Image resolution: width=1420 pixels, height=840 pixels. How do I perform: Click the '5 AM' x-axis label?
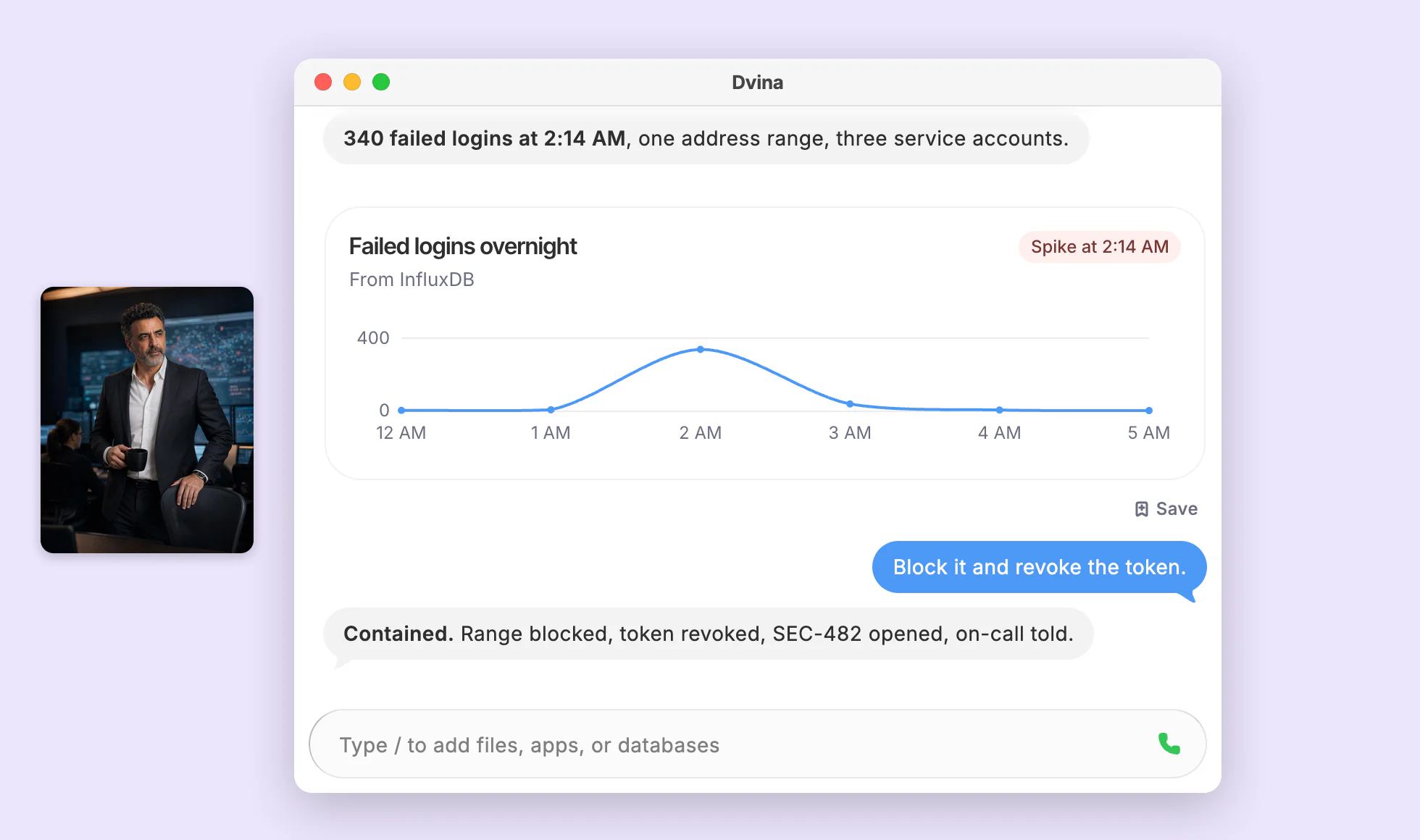pos(1149,433)
